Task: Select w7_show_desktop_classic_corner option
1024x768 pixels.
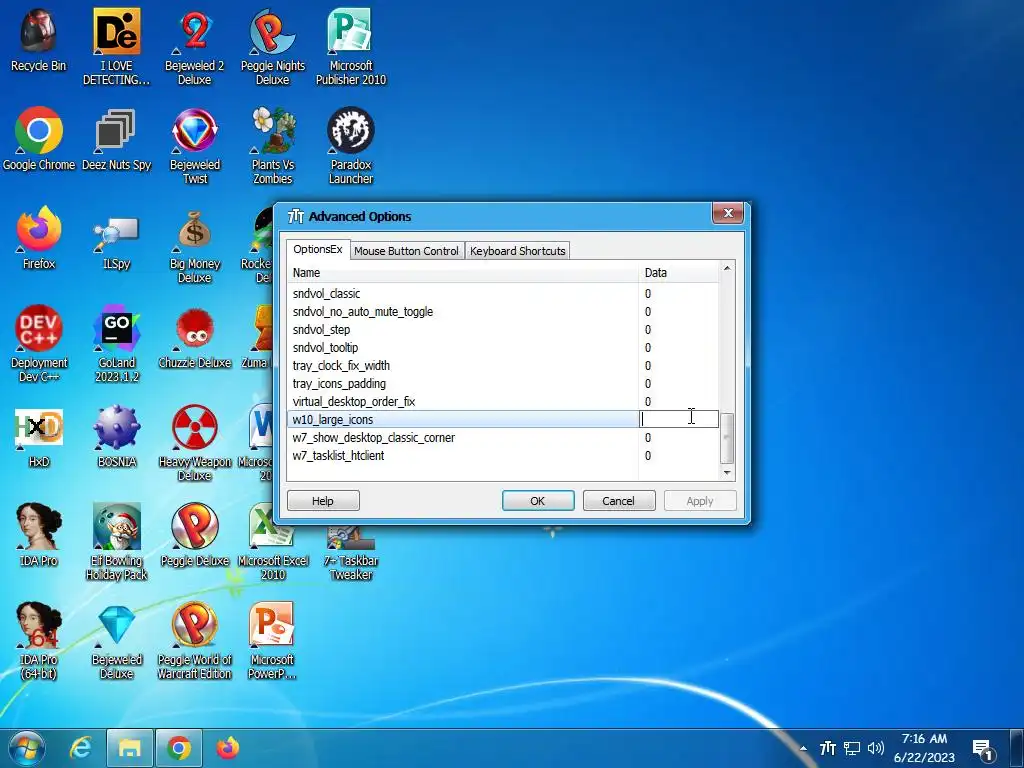Action: tap(502, 438)
